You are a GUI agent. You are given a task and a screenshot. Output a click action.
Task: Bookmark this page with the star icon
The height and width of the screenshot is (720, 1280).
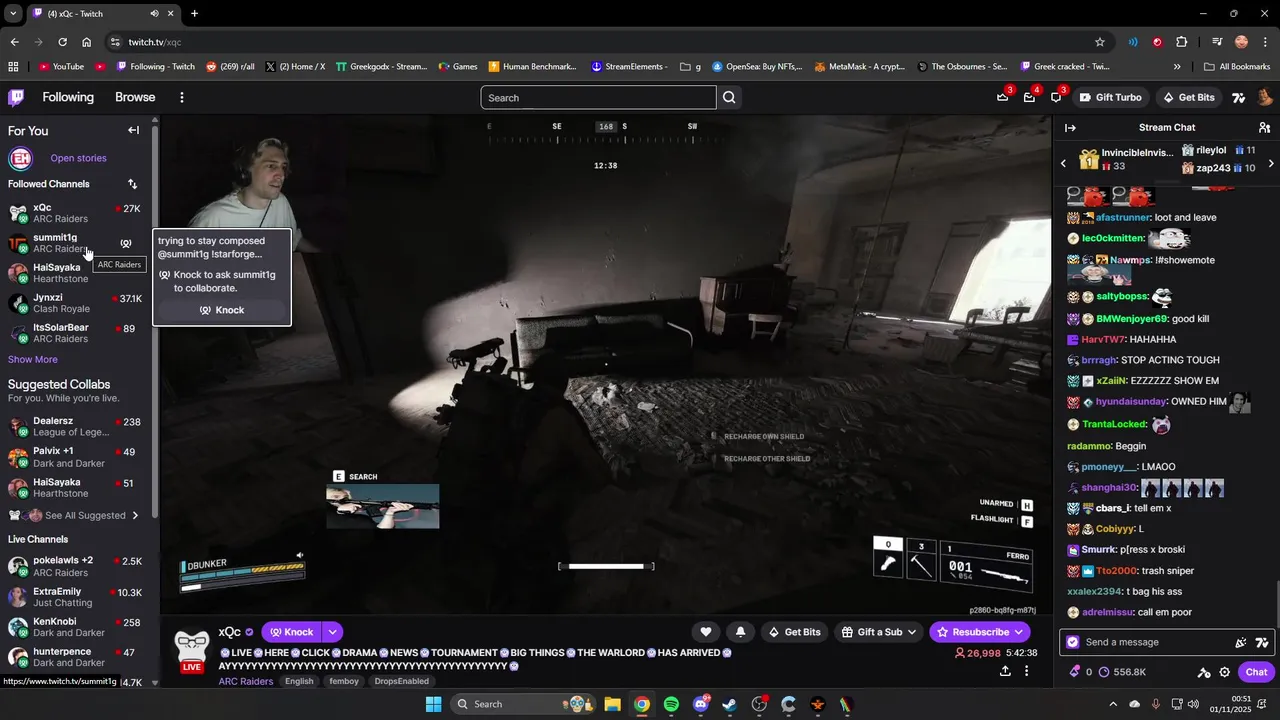(x=1100, y=42)
